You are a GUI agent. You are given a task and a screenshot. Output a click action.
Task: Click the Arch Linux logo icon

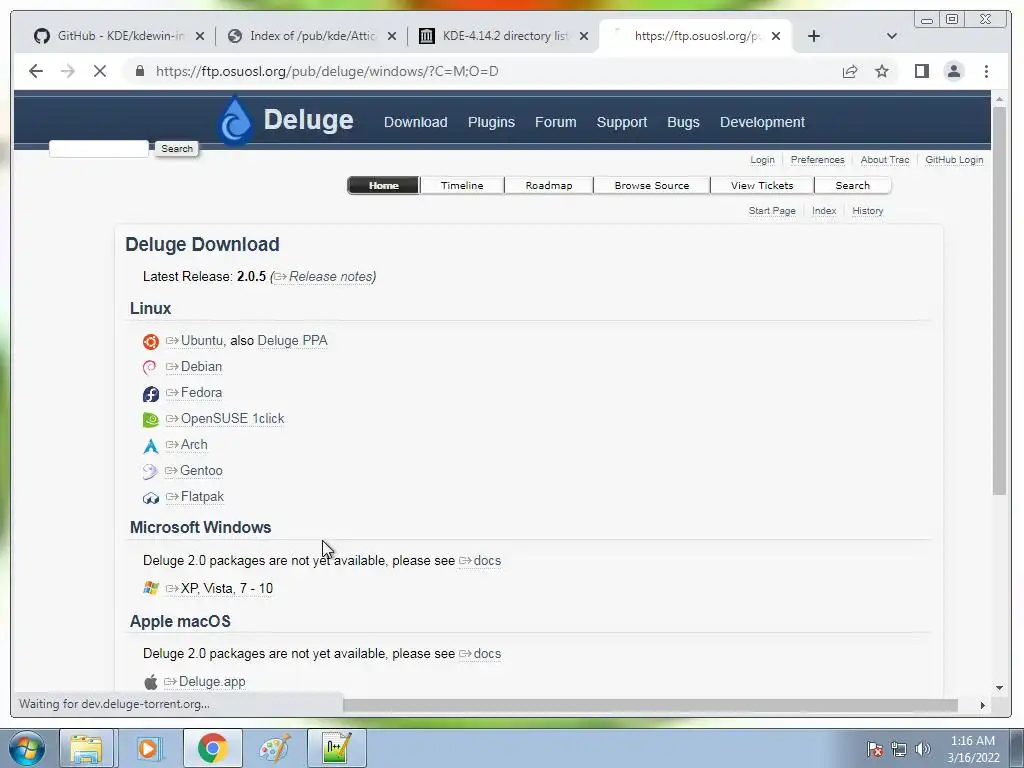pyautogui.click(x=151, y=446)
